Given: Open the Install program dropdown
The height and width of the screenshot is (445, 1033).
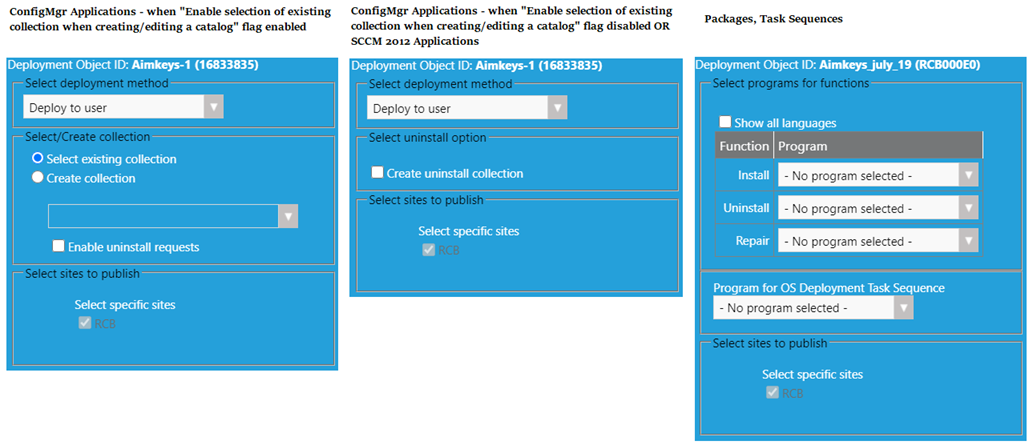Looking at the screenshot, I should click(878, 176).
